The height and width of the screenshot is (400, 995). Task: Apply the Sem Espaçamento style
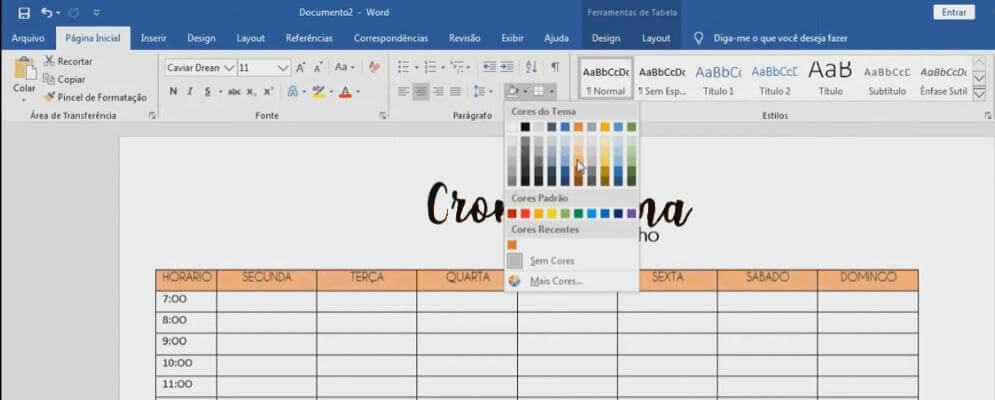(662, 79)
